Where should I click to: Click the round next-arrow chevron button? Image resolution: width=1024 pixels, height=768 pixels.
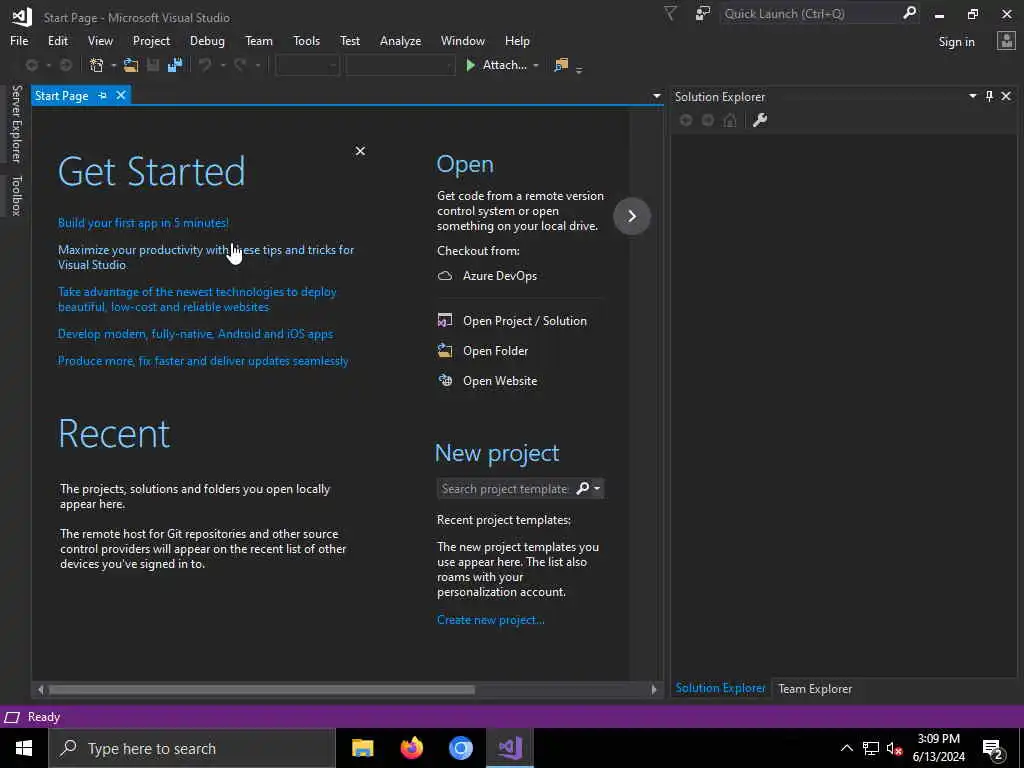point(632,216)
